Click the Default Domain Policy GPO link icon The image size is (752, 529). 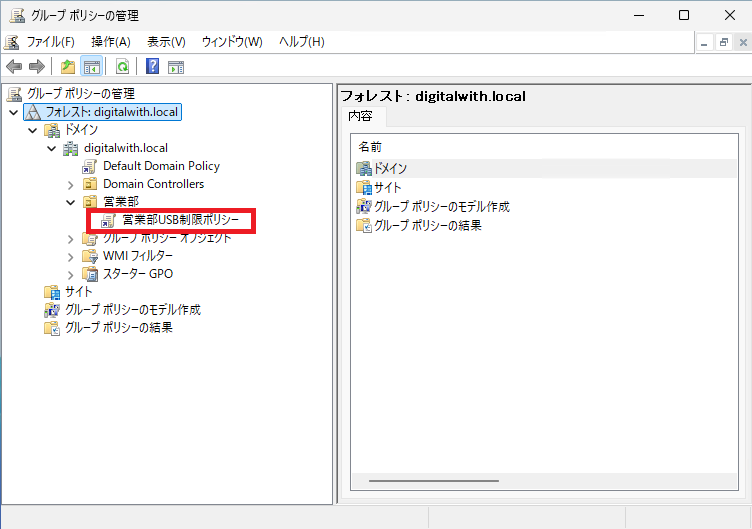tap(90, 166)
